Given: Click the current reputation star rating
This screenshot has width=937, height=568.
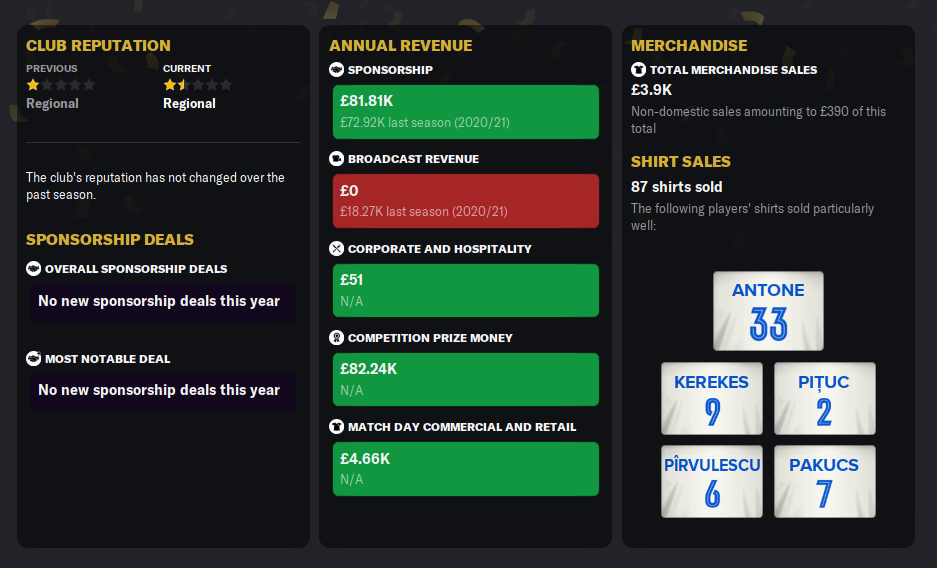Looking at the screenshot, I should (x=198, y=85).
